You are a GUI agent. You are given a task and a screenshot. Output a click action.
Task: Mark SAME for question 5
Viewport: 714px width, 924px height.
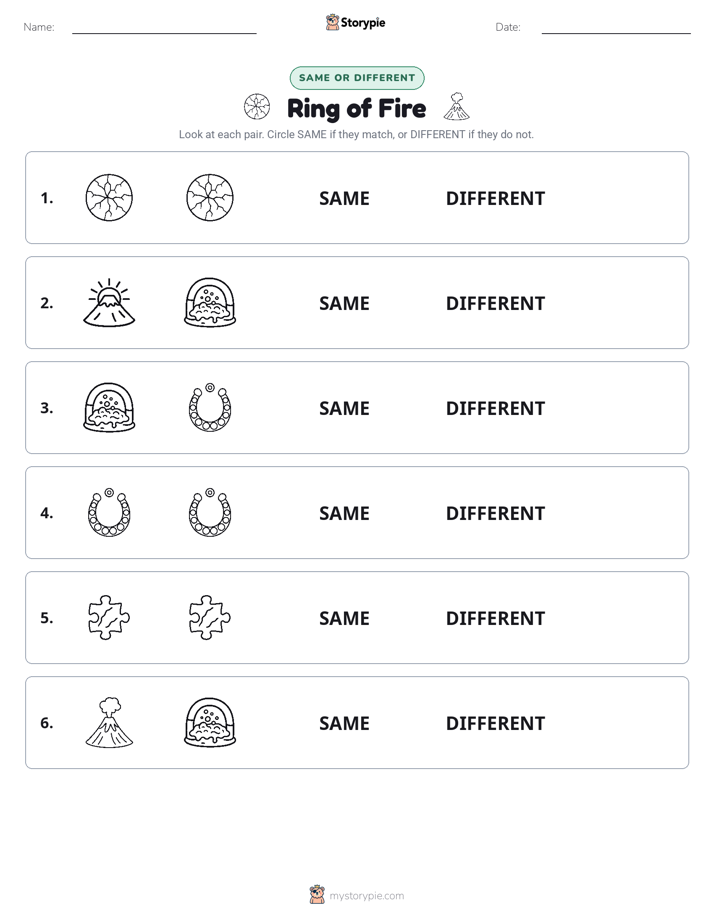344,618
